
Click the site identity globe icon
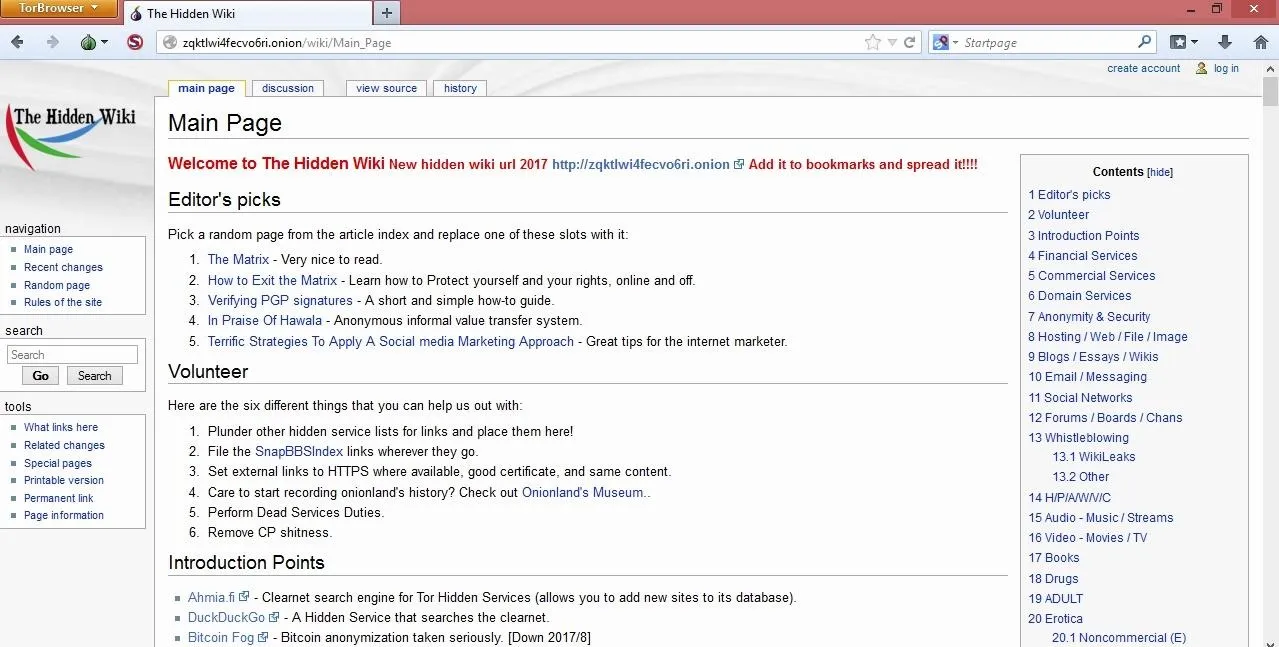[x=168, y=42]
